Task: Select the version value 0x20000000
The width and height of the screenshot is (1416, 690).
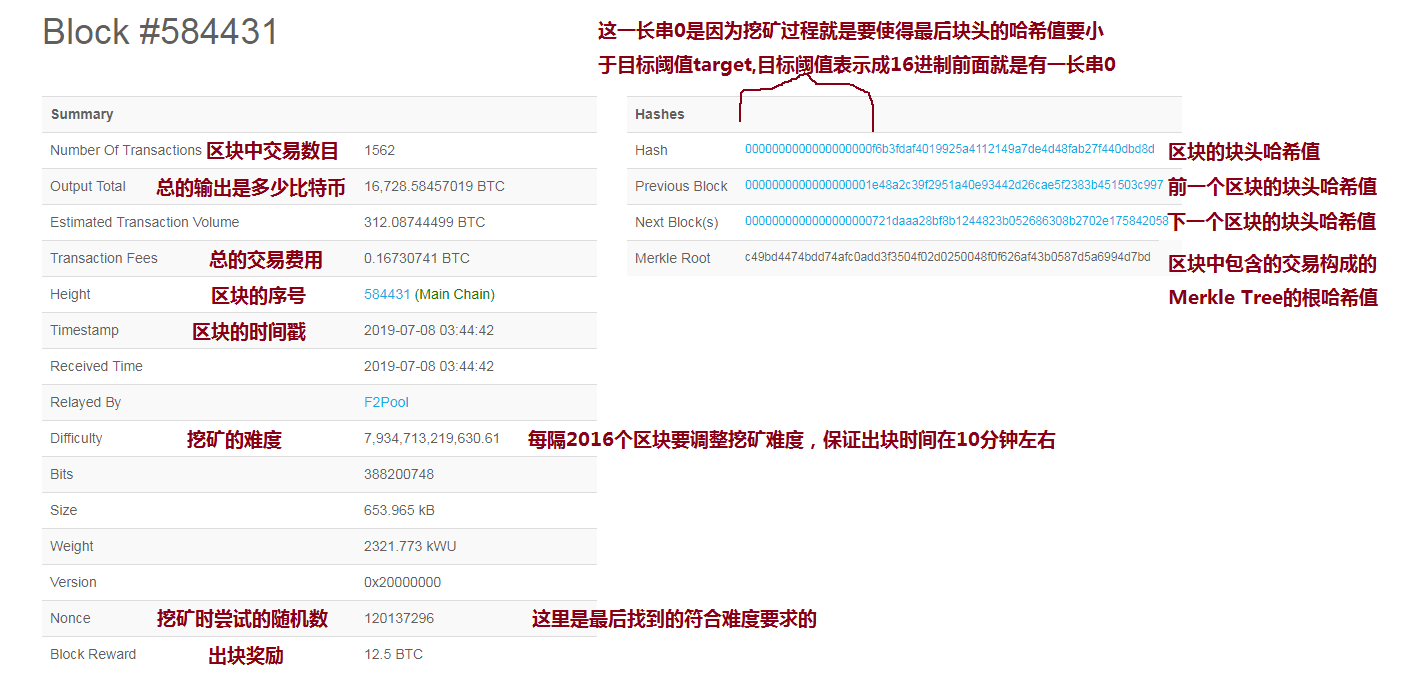Action: [402, 582]
